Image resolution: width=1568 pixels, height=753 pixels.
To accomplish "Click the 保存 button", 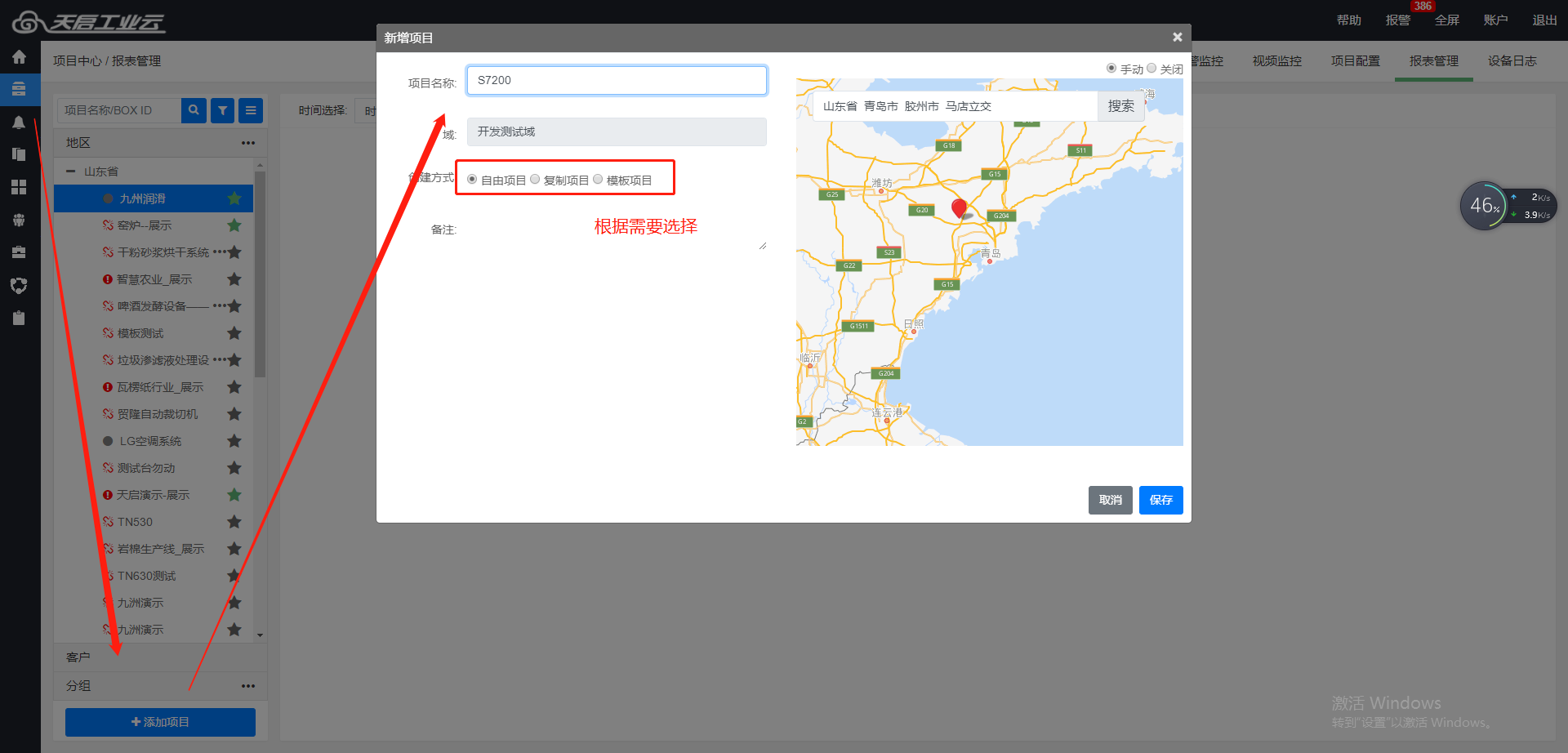I will (x=1160, y=500).
